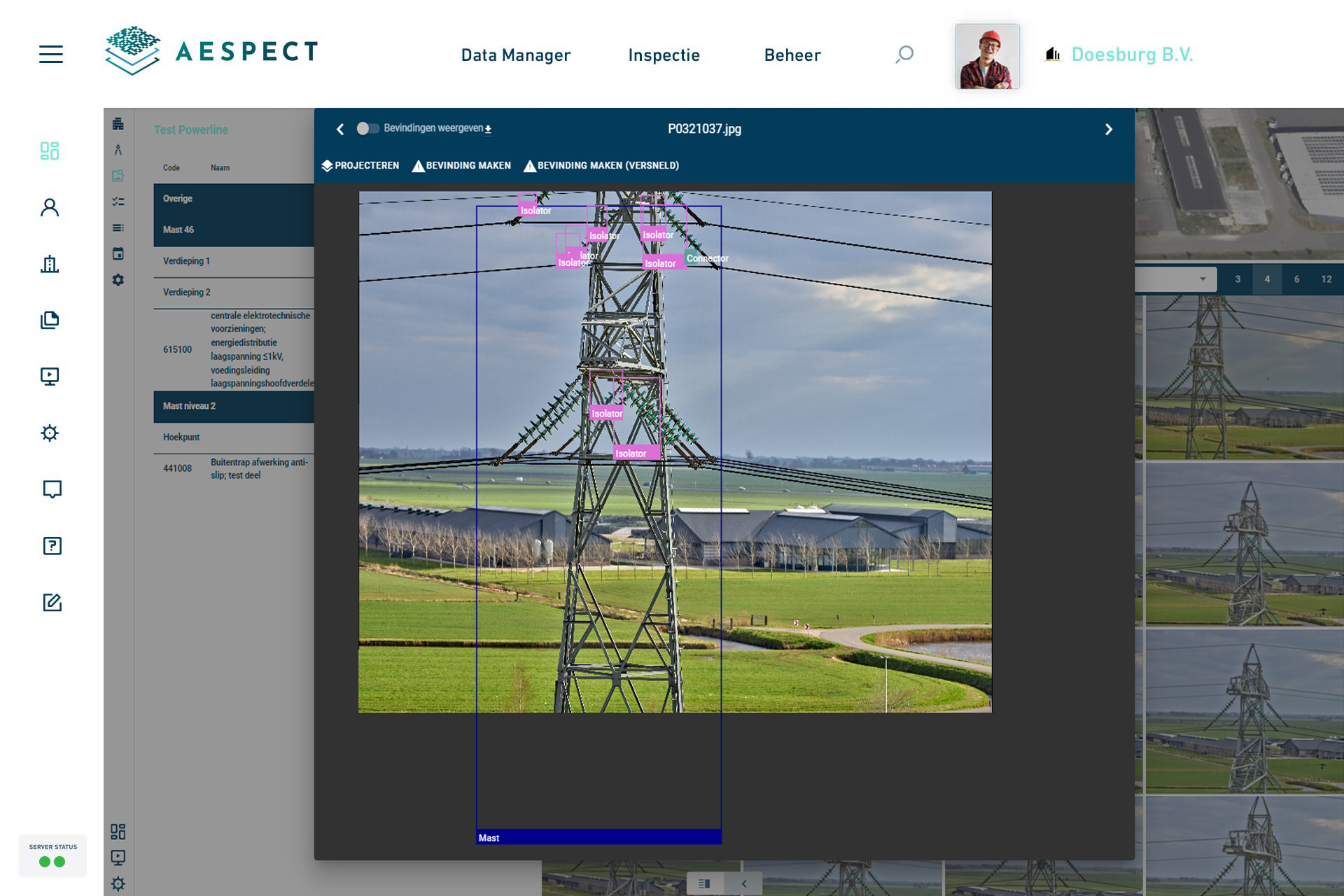This screenshot has height=896, width=1344.
Task: Open the settings gear in the left sidebar
Action: click(x=50, y=433)
